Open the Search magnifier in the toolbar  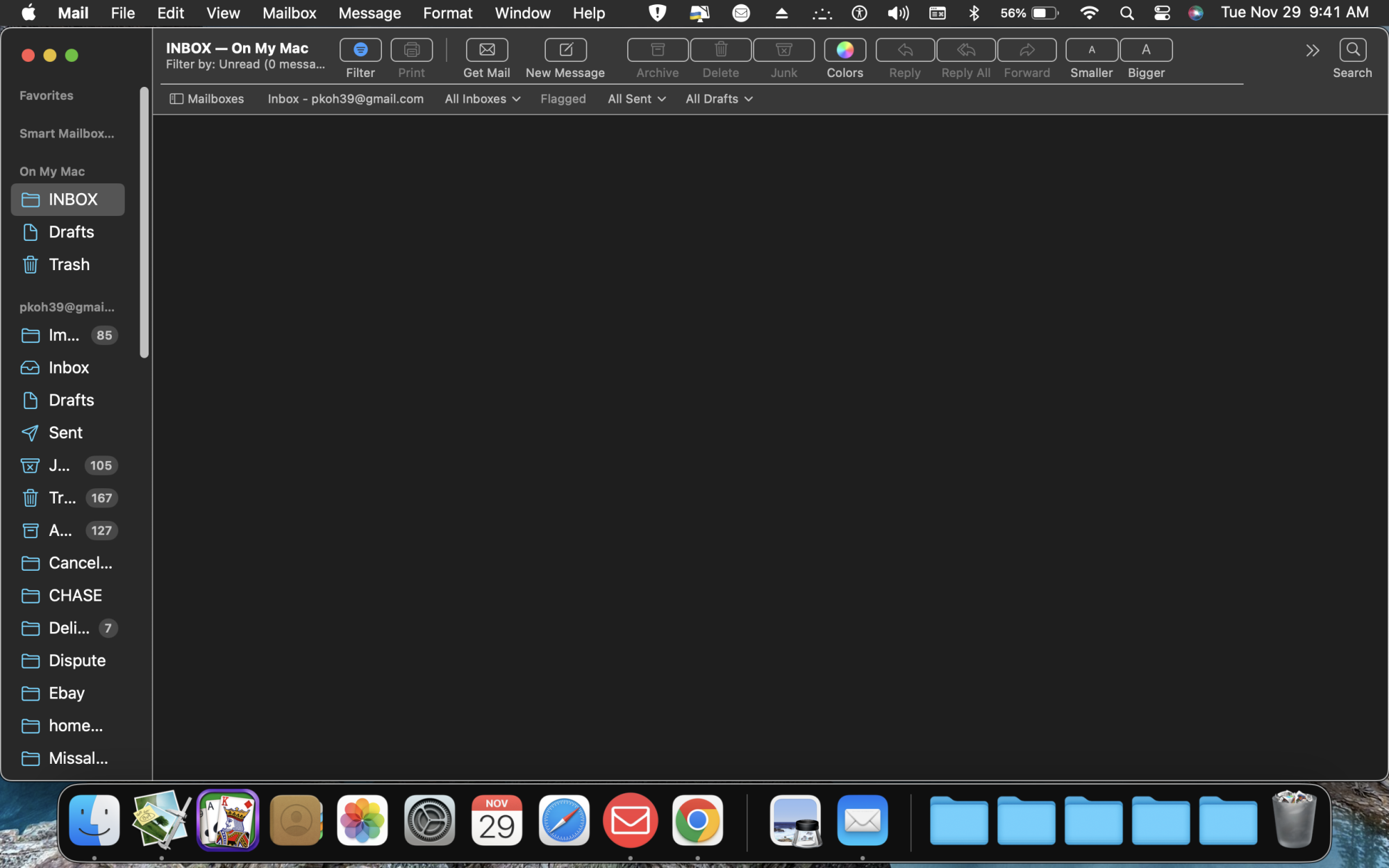coord(1351,50)
